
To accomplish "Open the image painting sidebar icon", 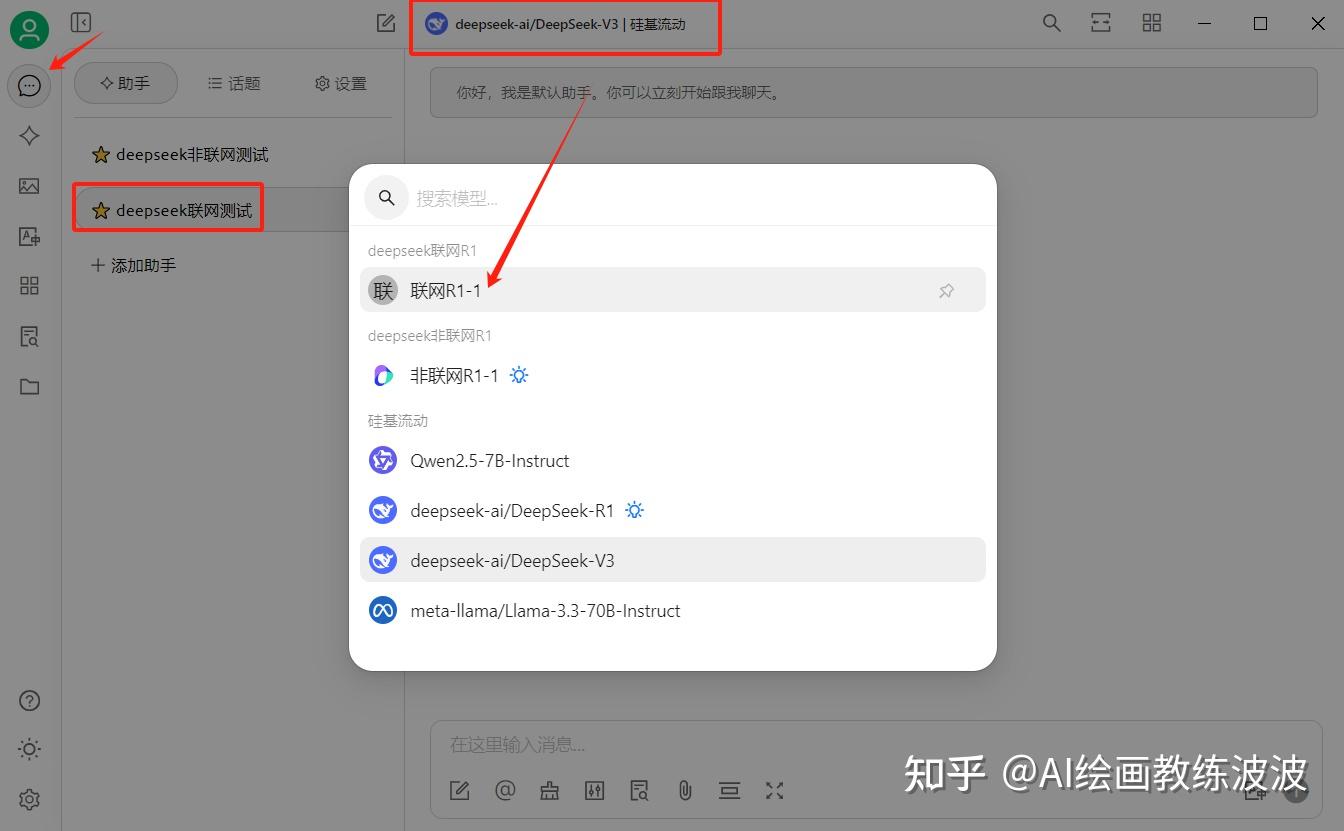I will coord(29,186).
